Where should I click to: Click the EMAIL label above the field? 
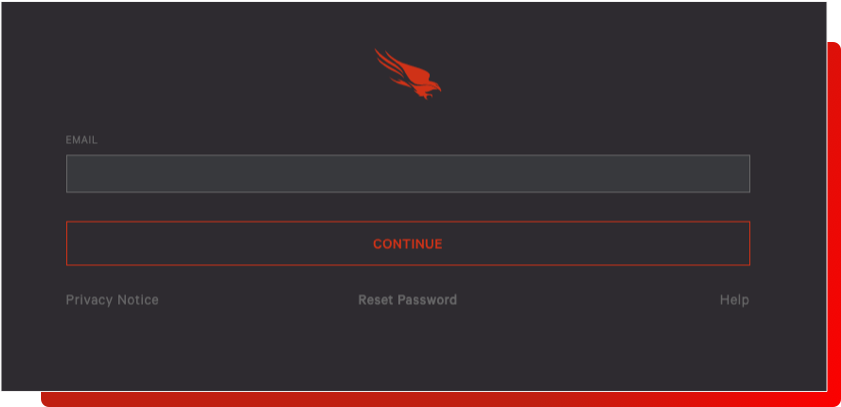(82, 140)
